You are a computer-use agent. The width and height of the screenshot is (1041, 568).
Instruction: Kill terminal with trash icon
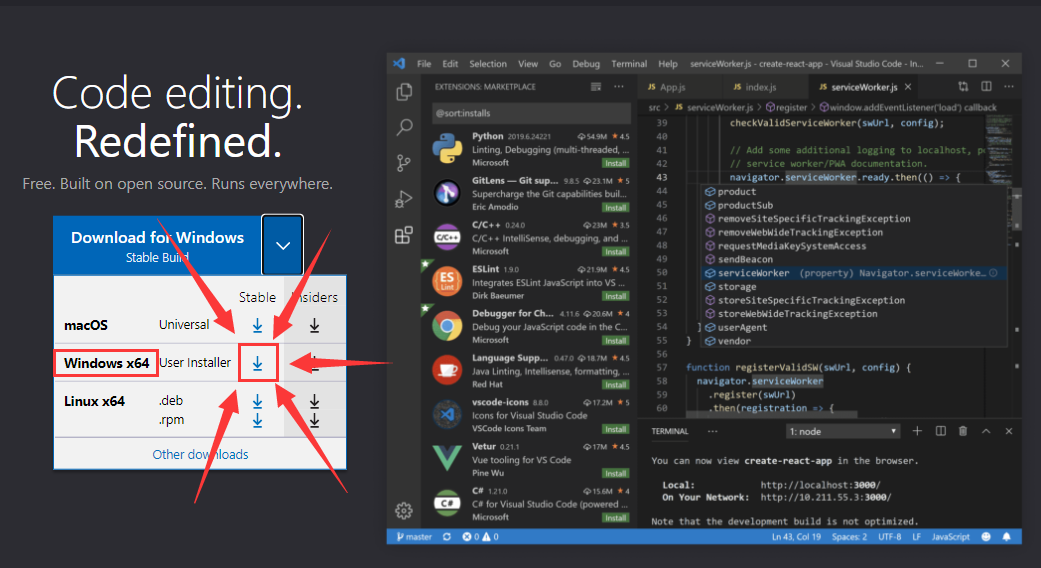tap(963, 431)
